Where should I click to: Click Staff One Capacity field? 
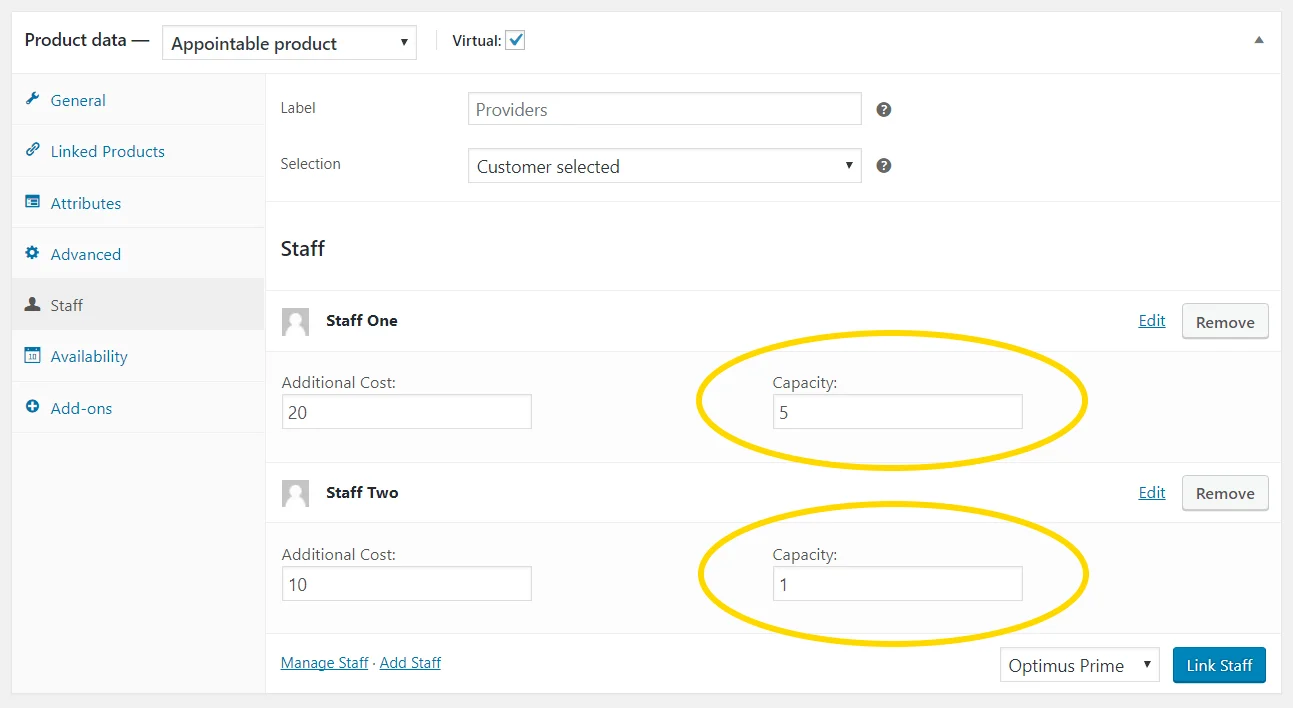click(897, 411)
